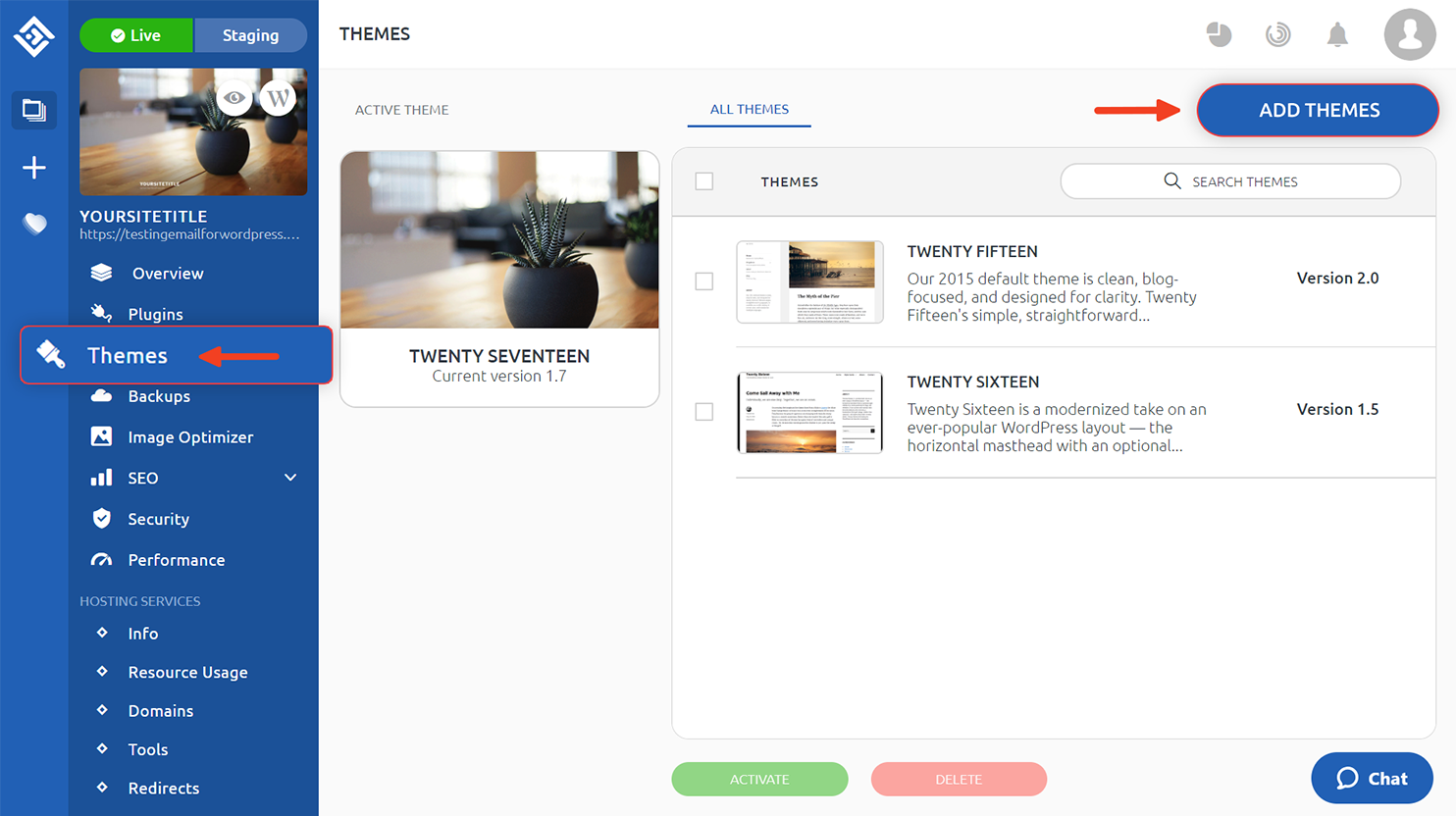Click the magnifier icon in search themes

(1172, 180)
